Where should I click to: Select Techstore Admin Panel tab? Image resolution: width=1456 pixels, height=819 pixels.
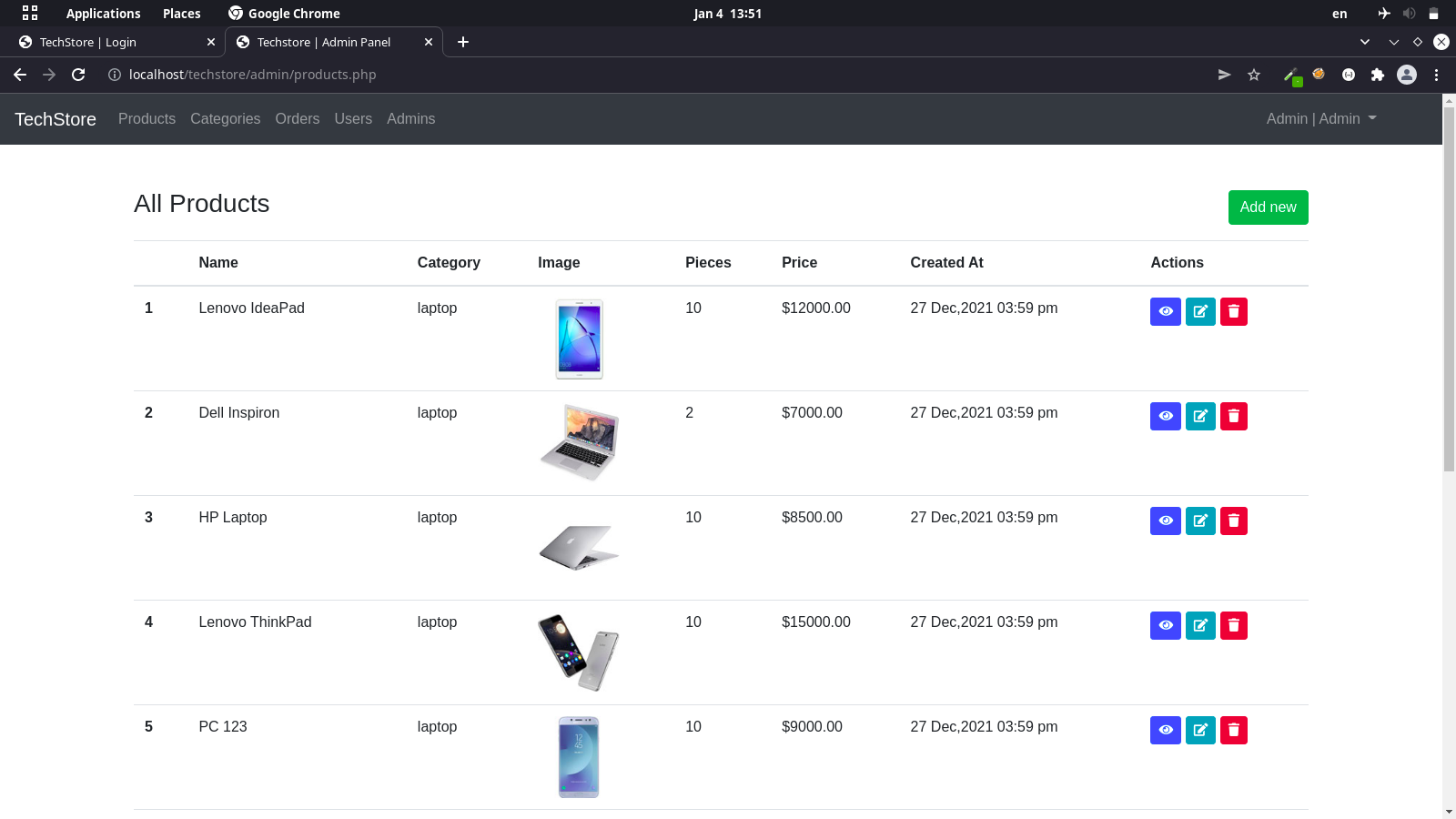coord(333,42)
